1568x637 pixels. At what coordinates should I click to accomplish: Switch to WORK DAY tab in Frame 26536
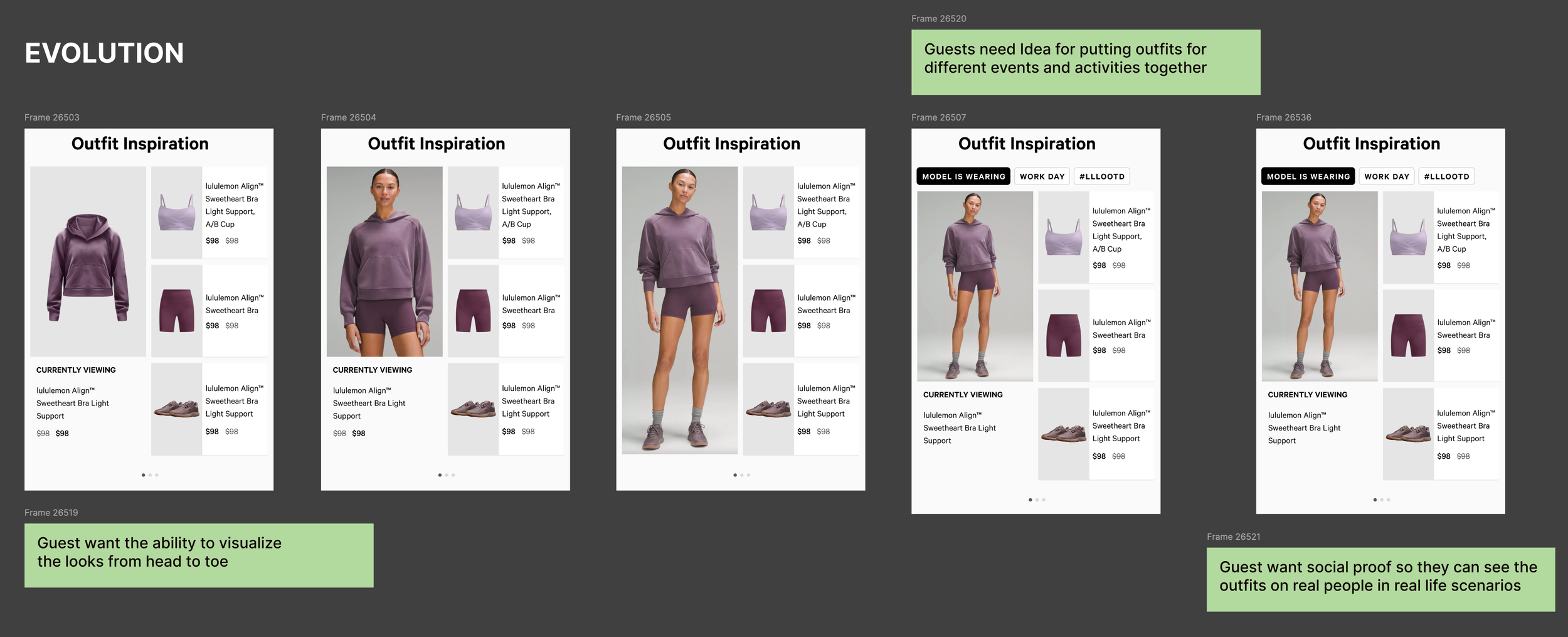tap(1387, 176)
